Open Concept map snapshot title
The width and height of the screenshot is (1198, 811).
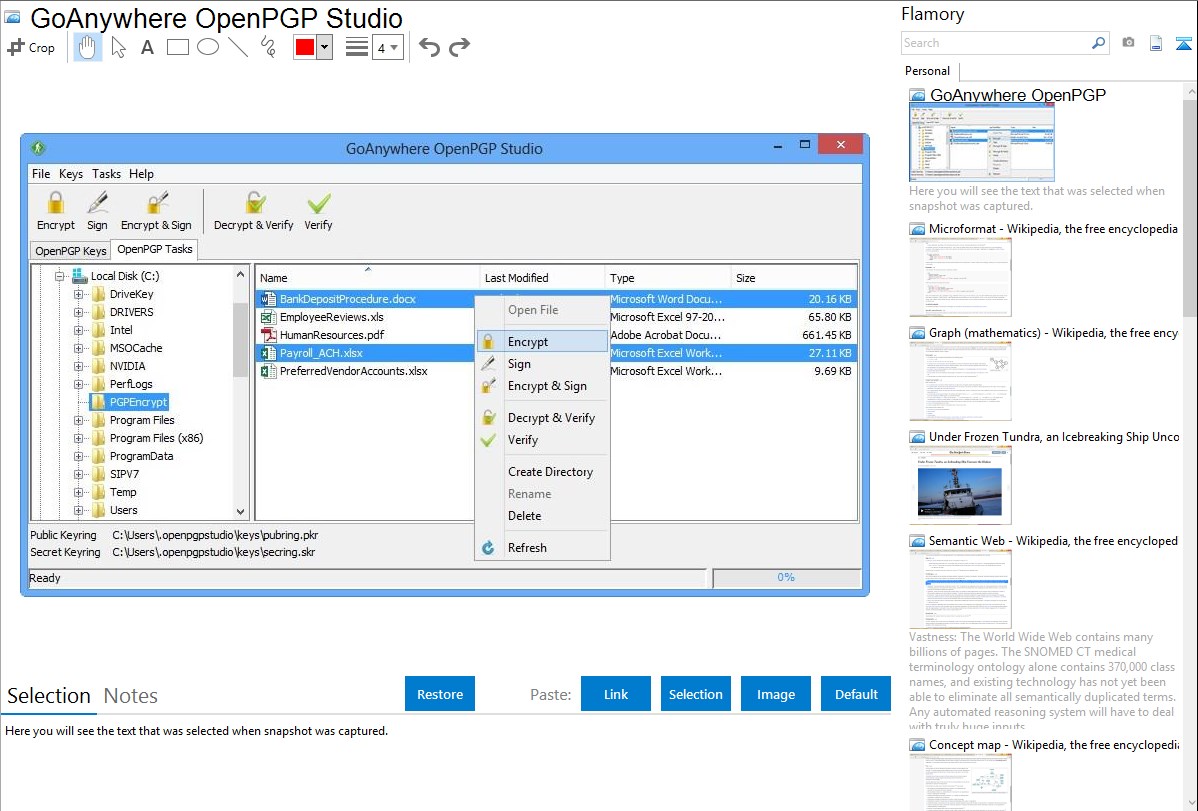tap(1053, 744)
